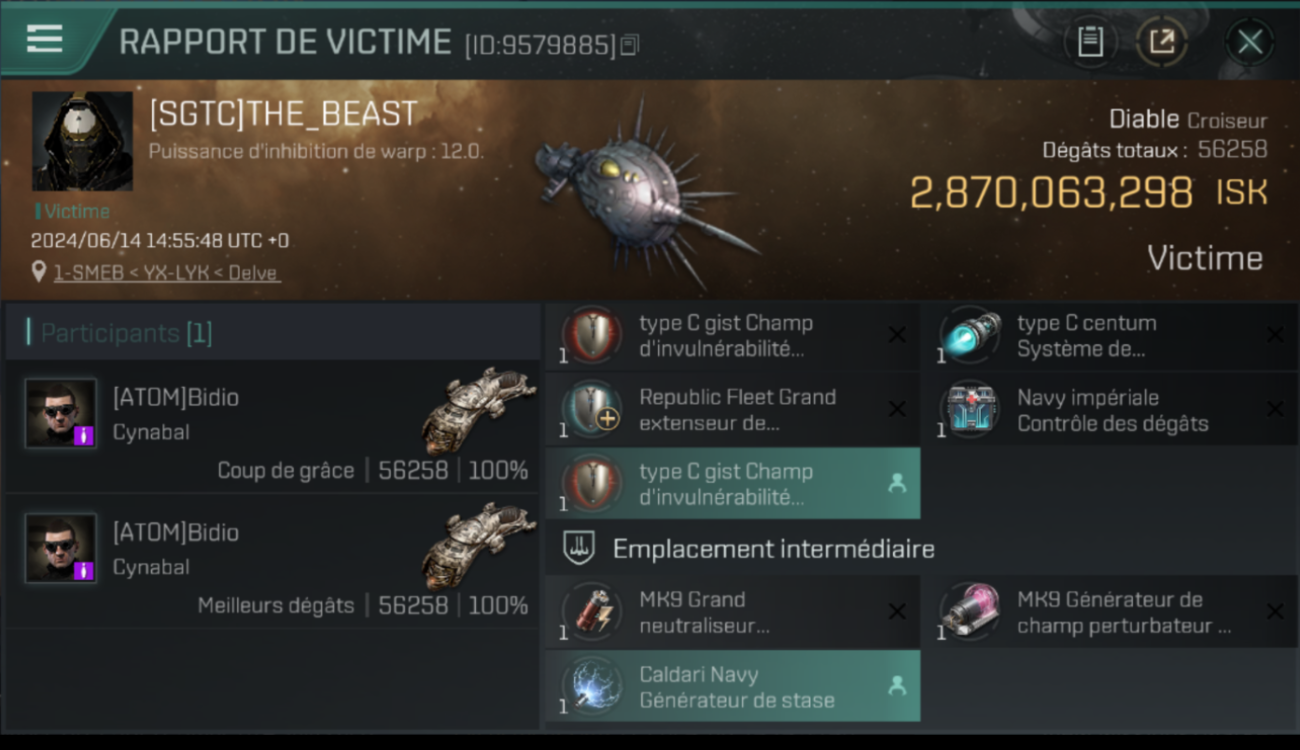Copy the report ID with the copy icon
The width and height of the screenshot is (1300, 750).
point(630,45)
